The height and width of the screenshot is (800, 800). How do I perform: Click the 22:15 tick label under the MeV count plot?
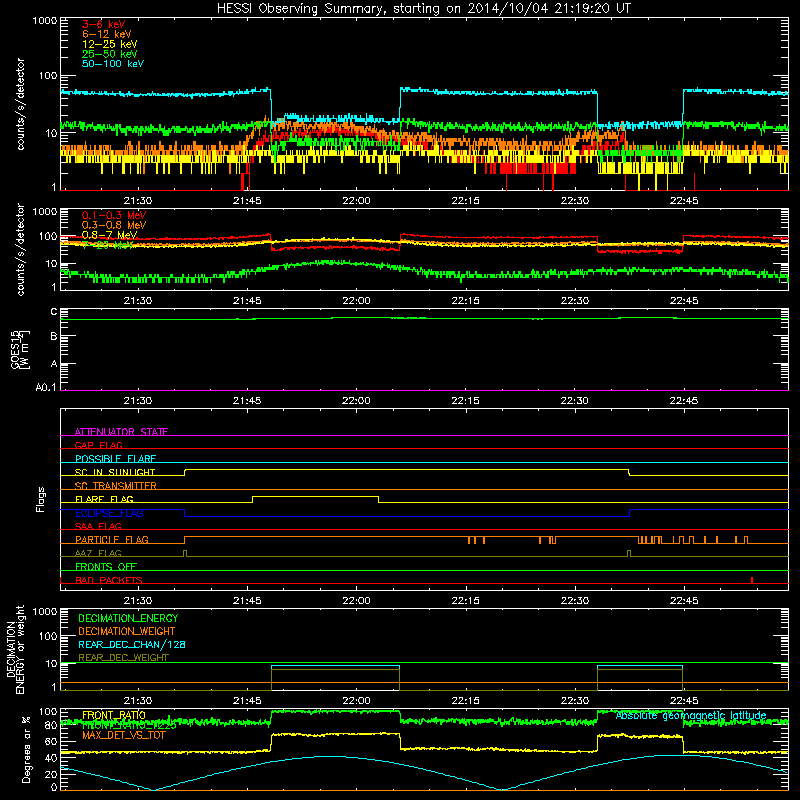pos(465,301)
